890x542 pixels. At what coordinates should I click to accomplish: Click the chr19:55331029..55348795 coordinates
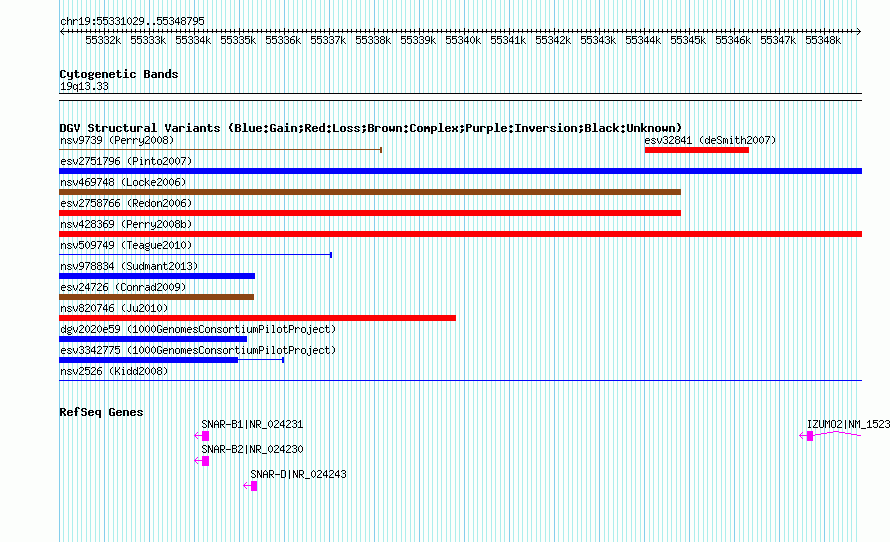pos(132,21)
